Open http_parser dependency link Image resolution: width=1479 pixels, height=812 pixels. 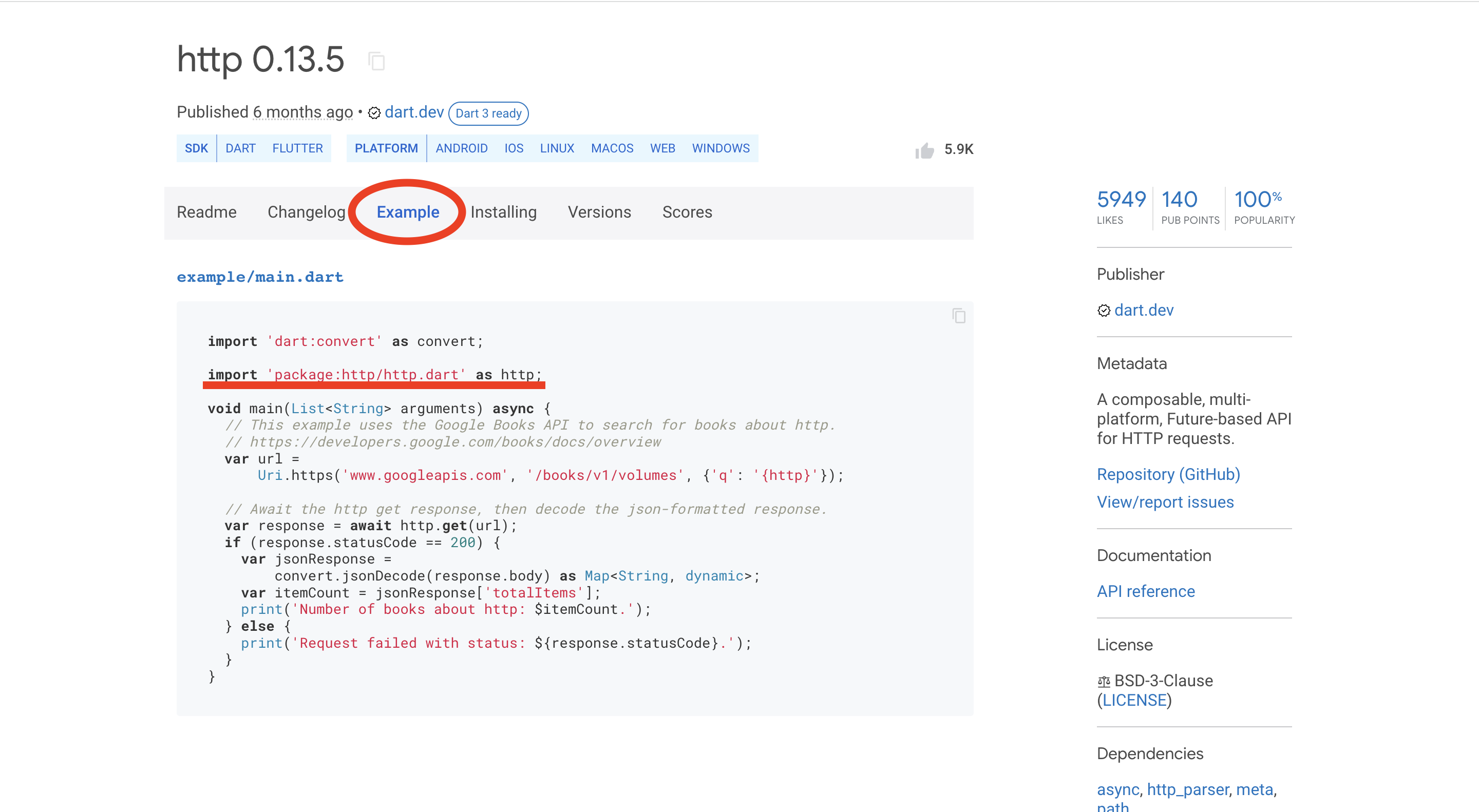click(1187, 789)
